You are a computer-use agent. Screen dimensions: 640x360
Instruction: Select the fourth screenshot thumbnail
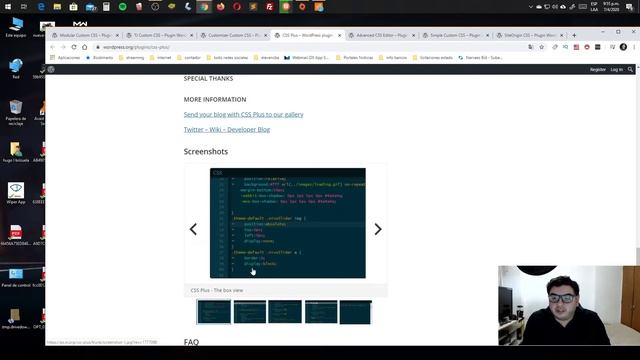(321, 312)
